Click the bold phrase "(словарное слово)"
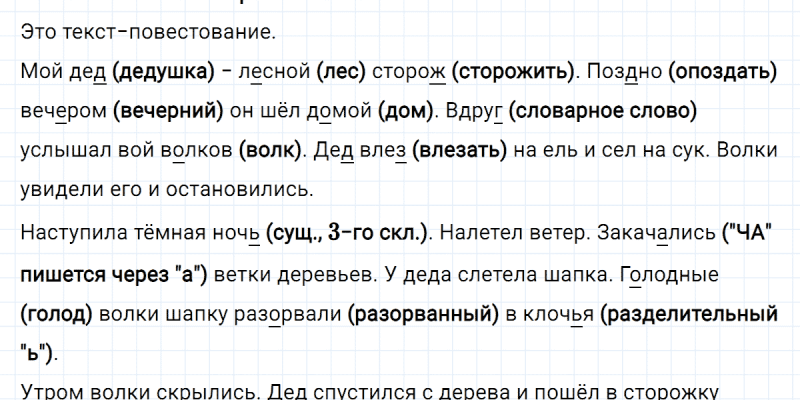The height and width of the screenshot is (400, 800). click(x=602, y=111)
